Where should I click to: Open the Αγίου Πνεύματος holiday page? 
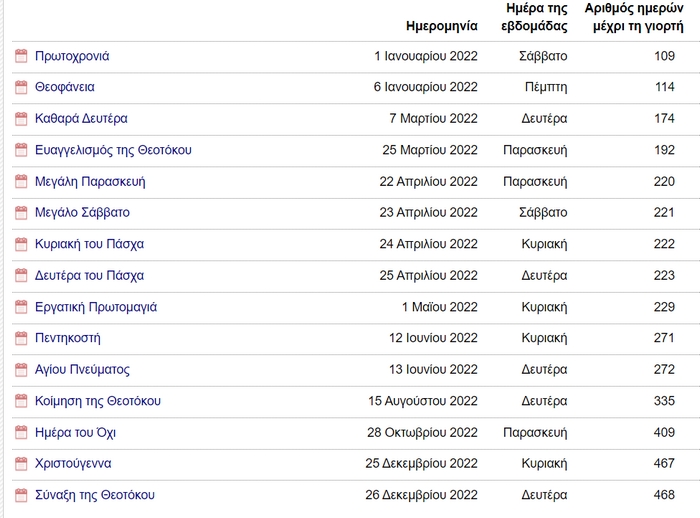82,370
